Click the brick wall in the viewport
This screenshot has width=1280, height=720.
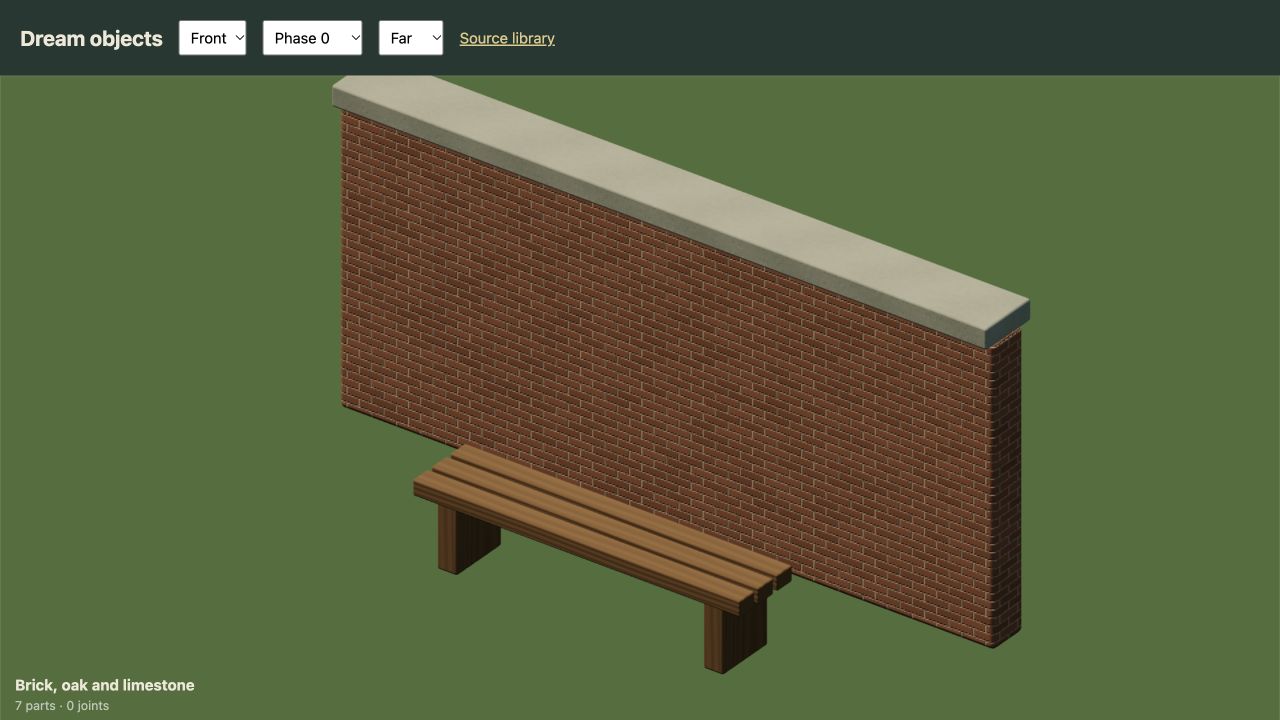coord(680,380)
